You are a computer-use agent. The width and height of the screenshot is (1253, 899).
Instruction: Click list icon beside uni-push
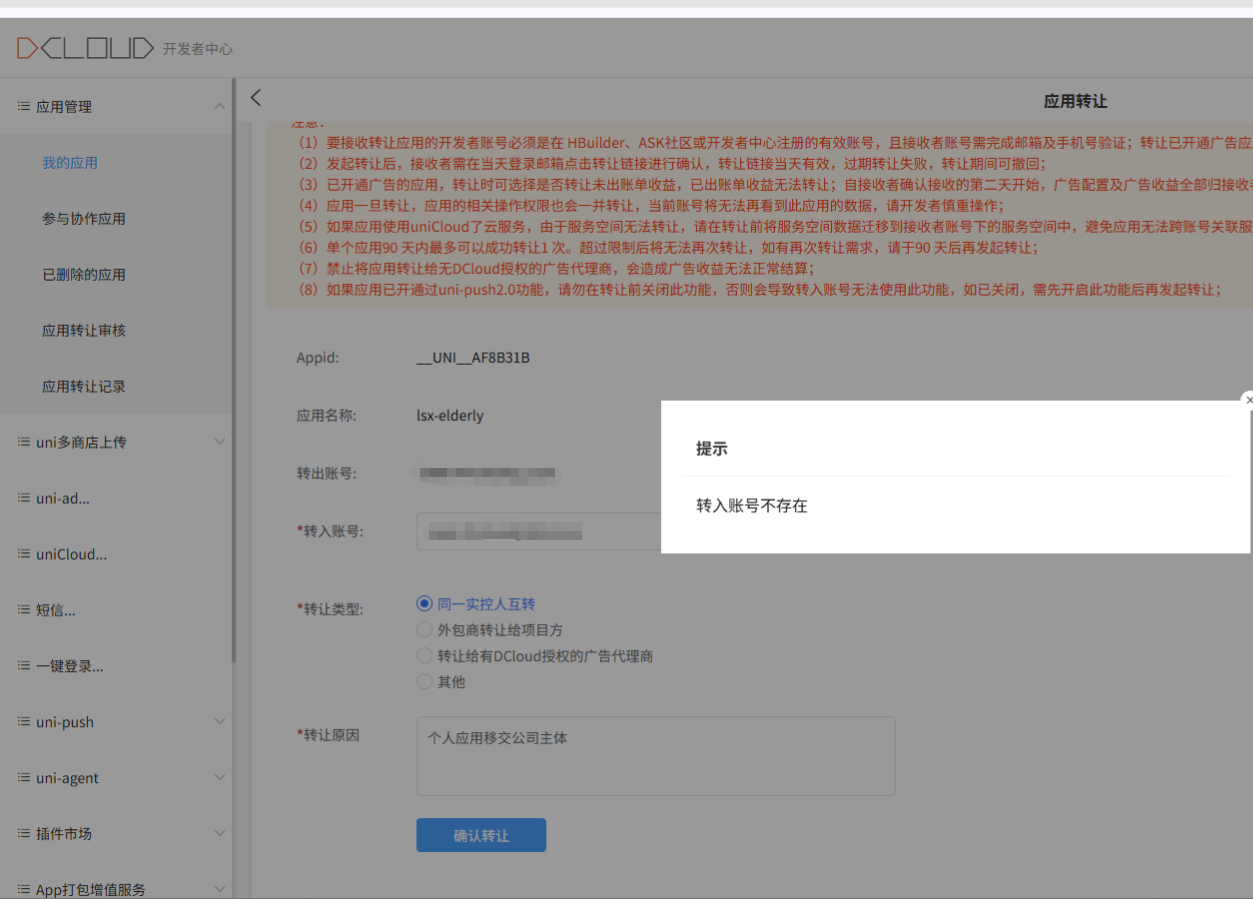coord(24,722)
